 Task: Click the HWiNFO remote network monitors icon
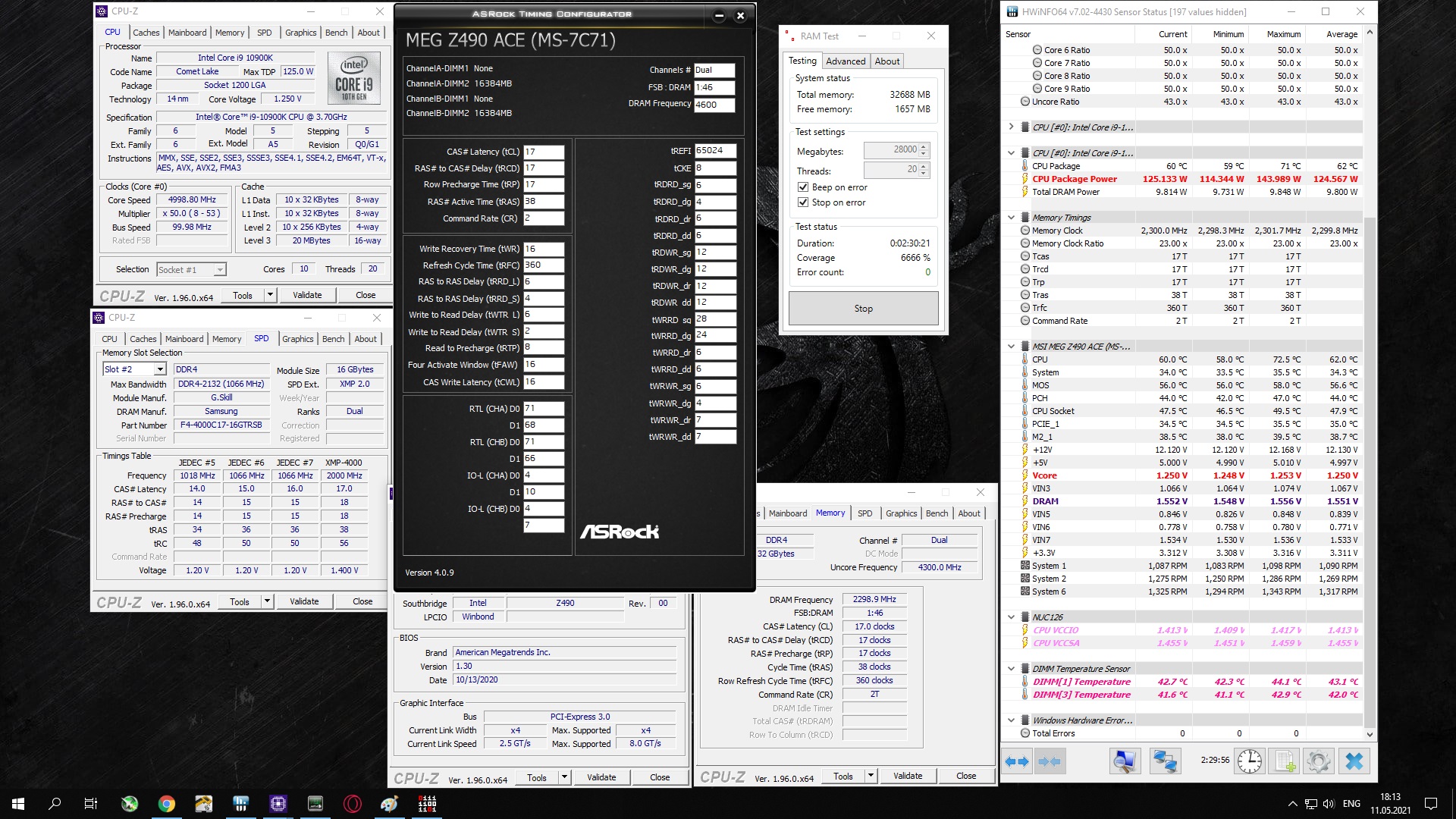[x=1164, y=761]
